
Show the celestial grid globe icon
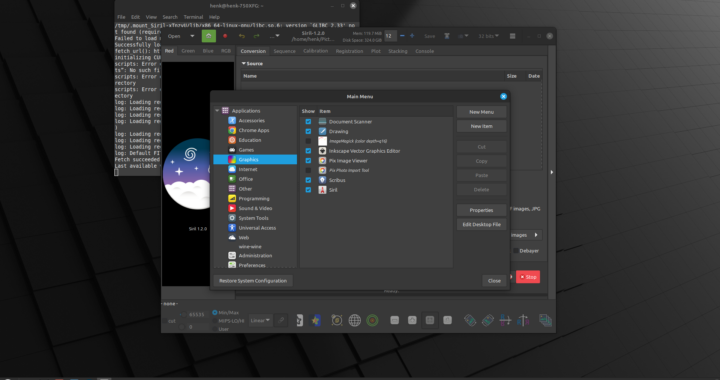coord(354,320)
